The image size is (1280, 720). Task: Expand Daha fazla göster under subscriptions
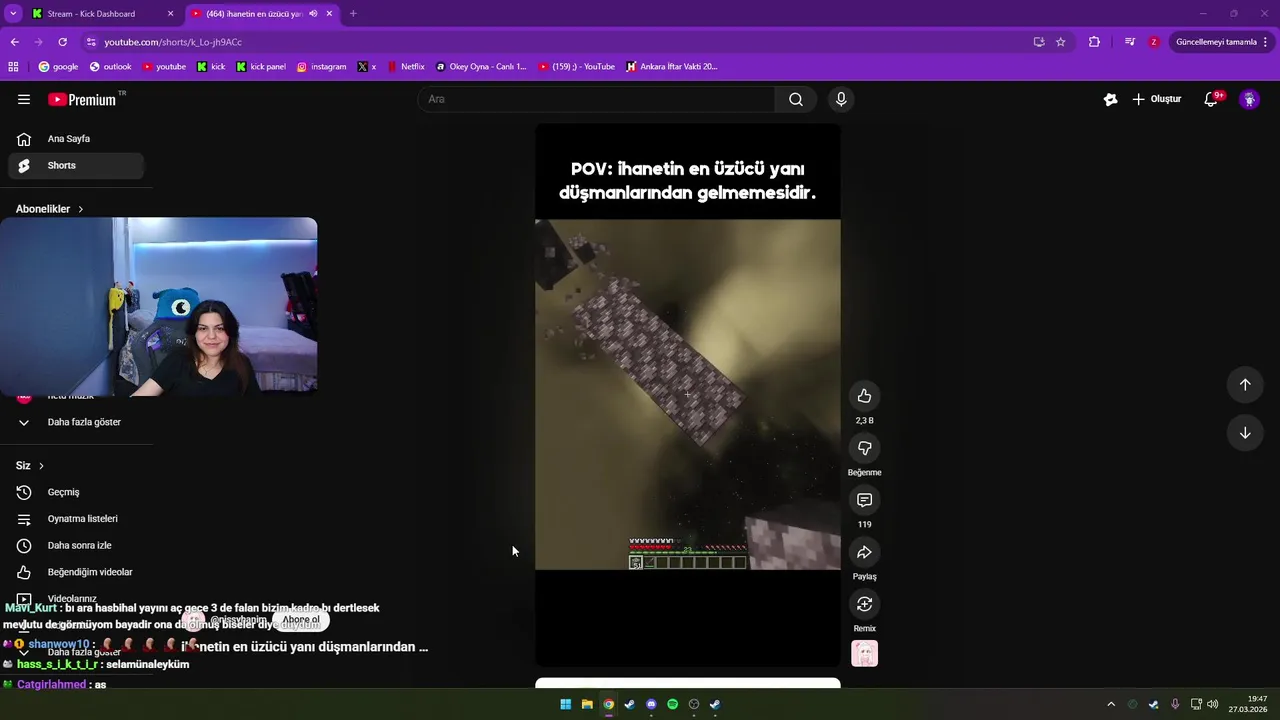(75, 422)
